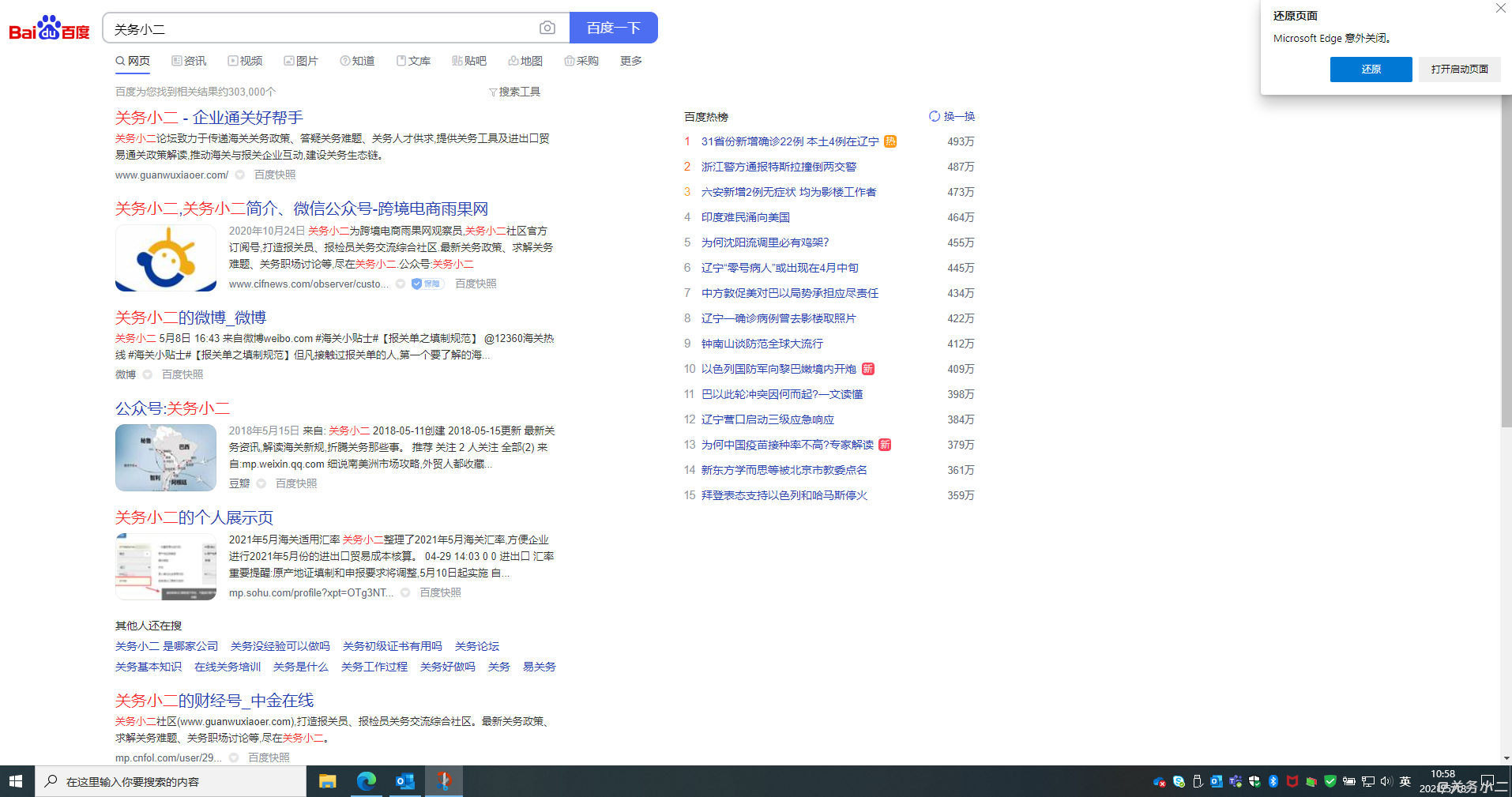This screenshot has height=797, width=1512.
Task: Open 关务小二的微博_微博 result
Action: 190,318
